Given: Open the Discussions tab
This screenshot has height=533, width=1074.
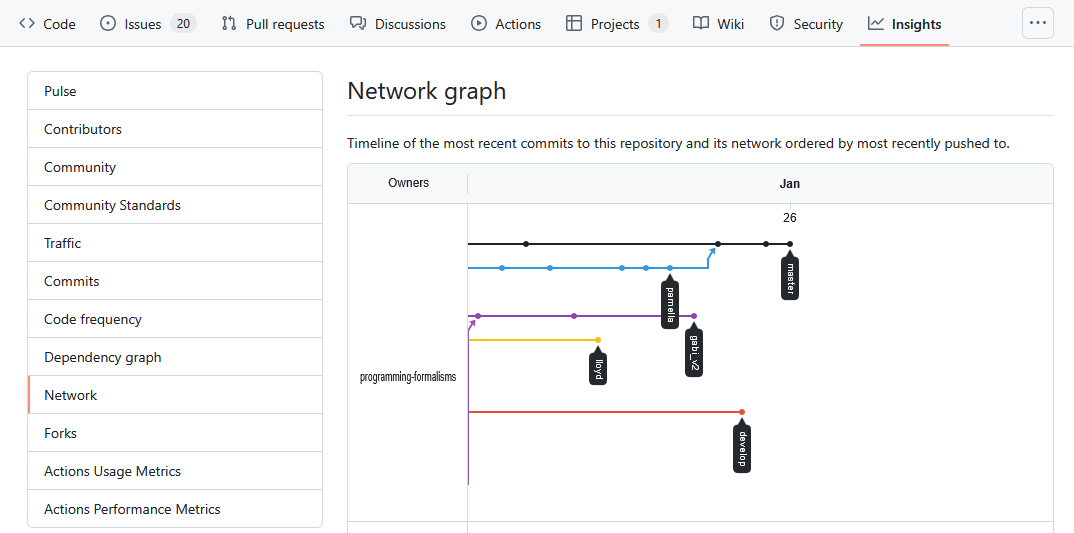Looking at the screenshot, I should pos(397,24).
